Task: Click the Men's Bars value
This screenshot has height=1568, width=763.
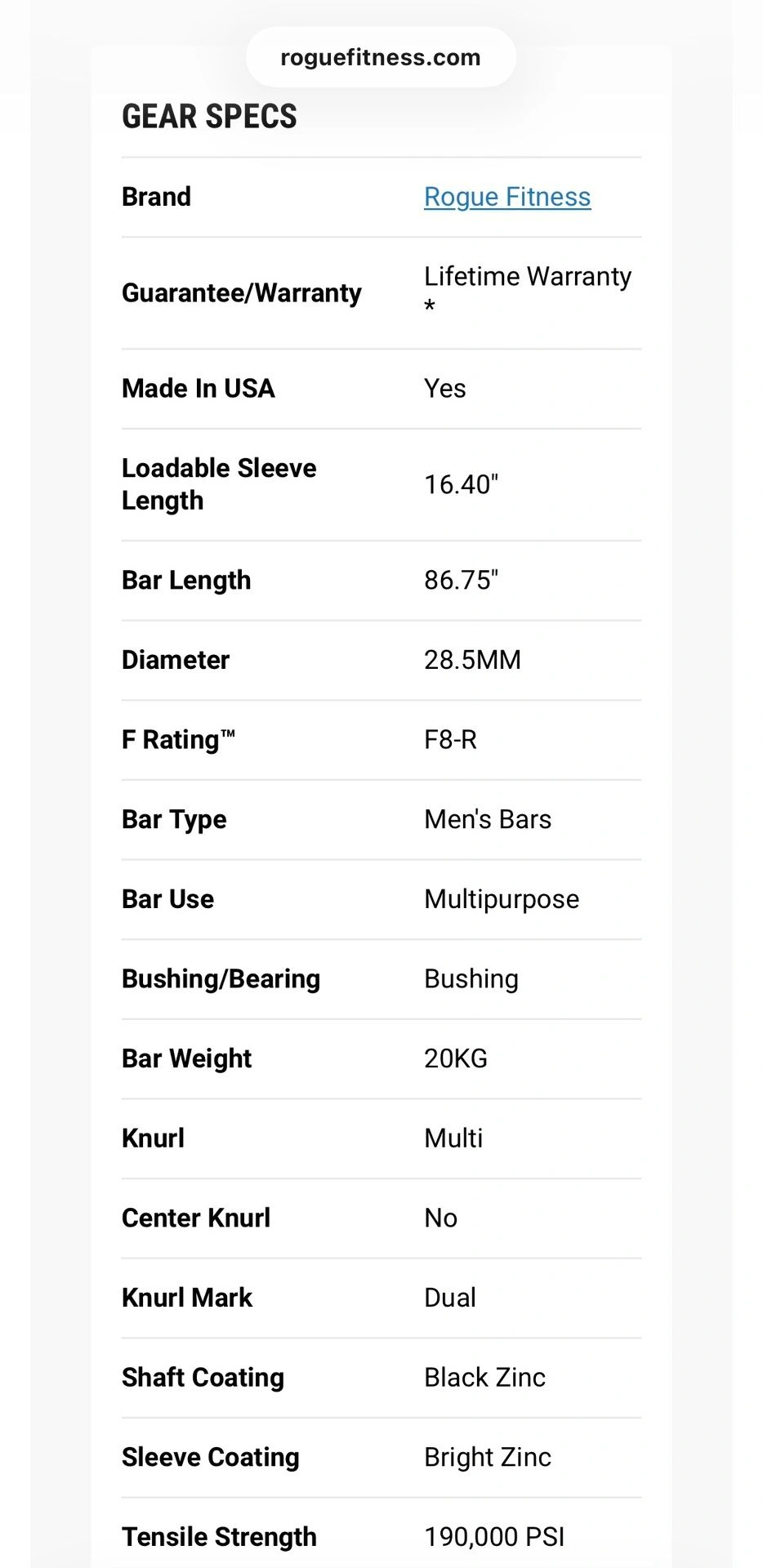Action: click(x=487, y=819)
